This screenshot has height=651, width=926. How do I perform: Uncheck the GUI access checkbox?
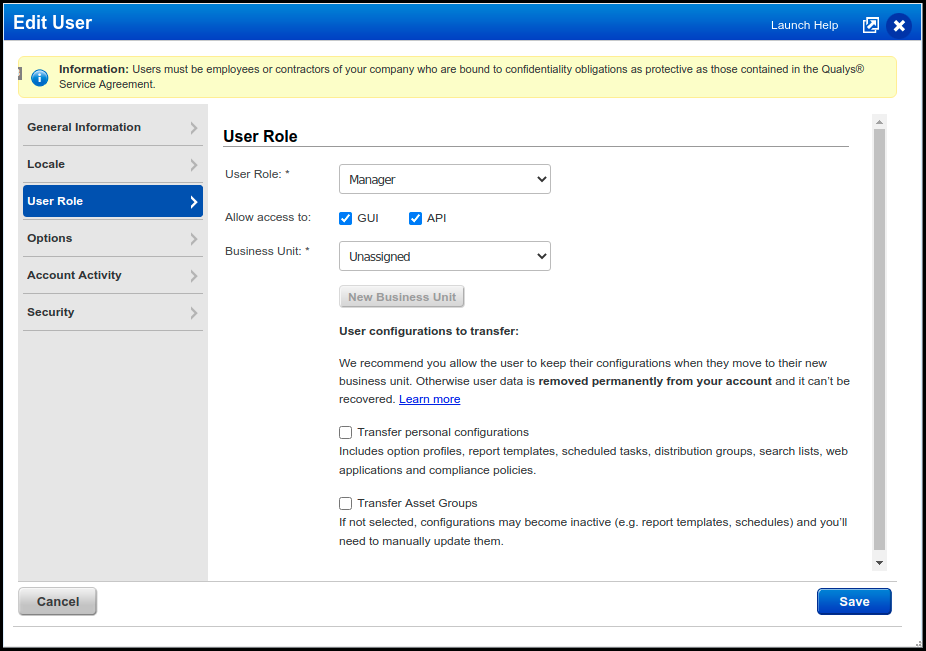(x=345, y=218)
